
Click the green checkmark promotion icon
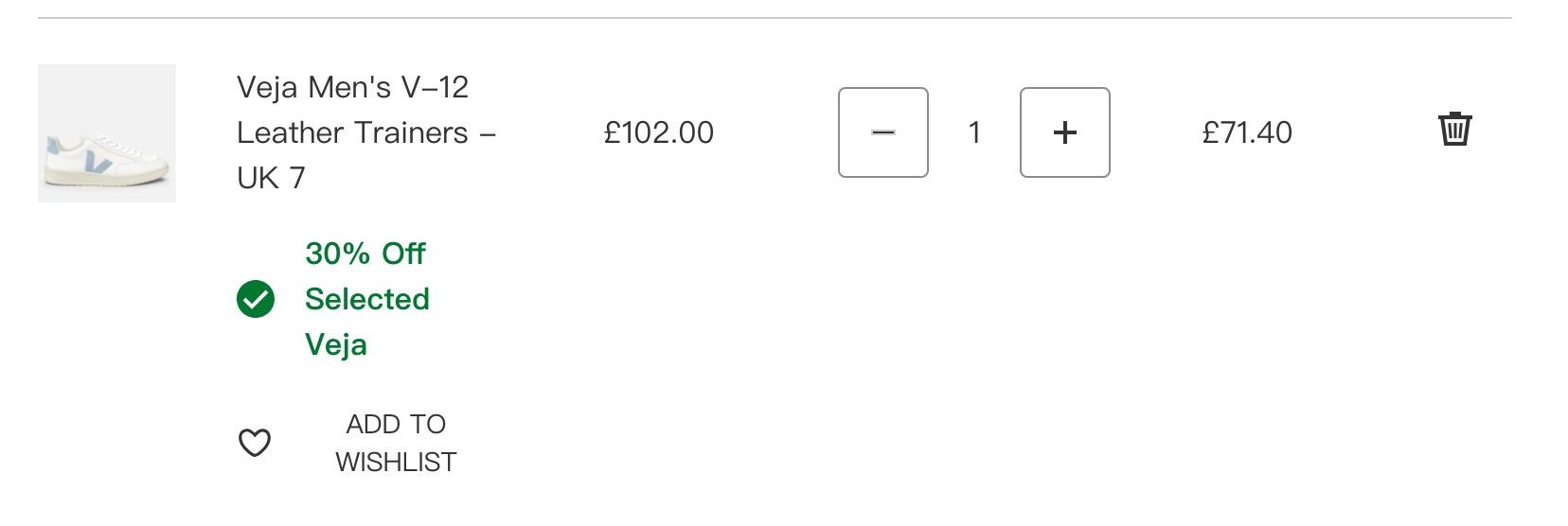click(x=255, y=299)
